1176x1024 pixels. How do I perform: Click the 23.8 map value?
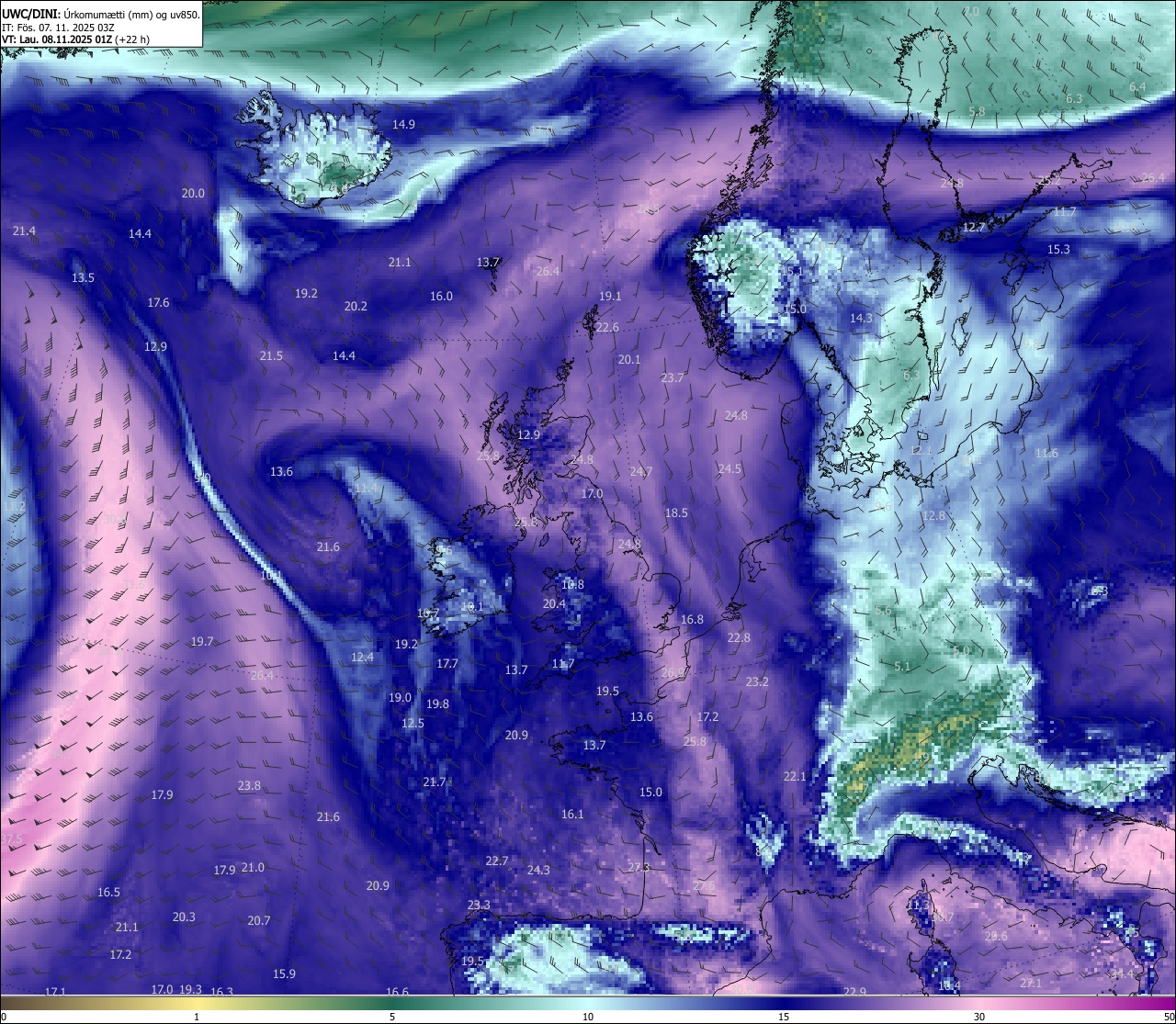coord(249,785)
